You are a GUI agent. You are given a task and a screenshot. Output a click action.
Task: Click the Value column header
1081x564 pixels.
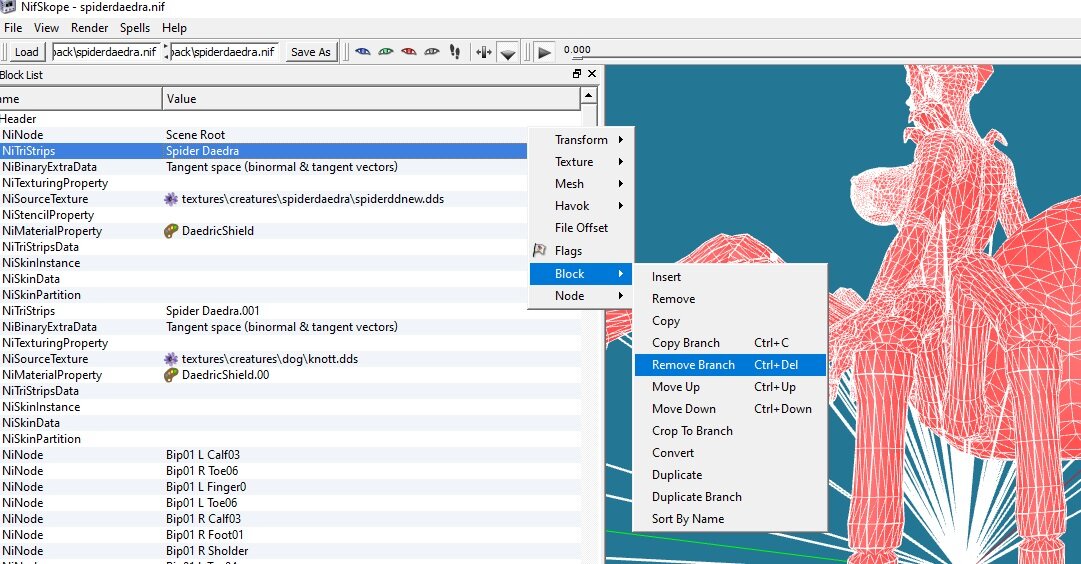click(372, 99)
